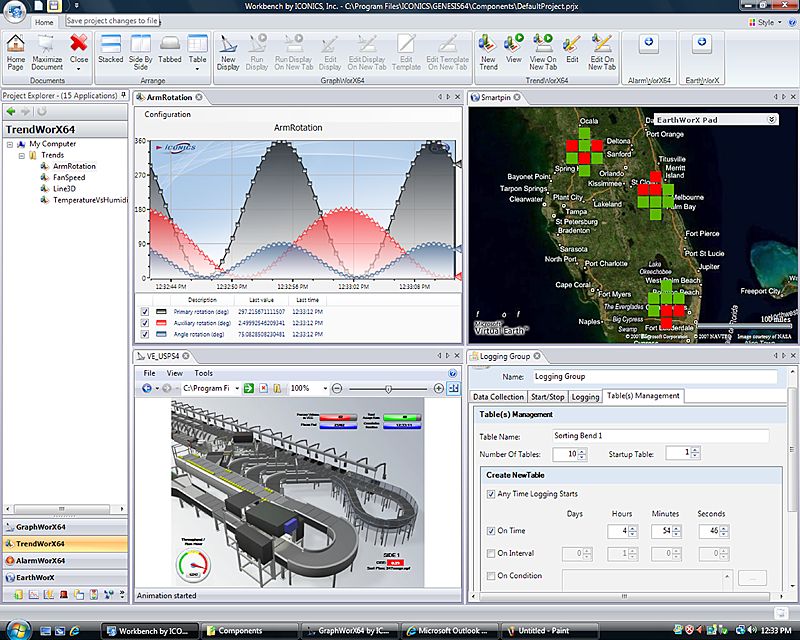Viewport: 800px width, 640px height.
Task: Click the back arrow in VE_USPS4 viewer
Action: click(146, 388)
